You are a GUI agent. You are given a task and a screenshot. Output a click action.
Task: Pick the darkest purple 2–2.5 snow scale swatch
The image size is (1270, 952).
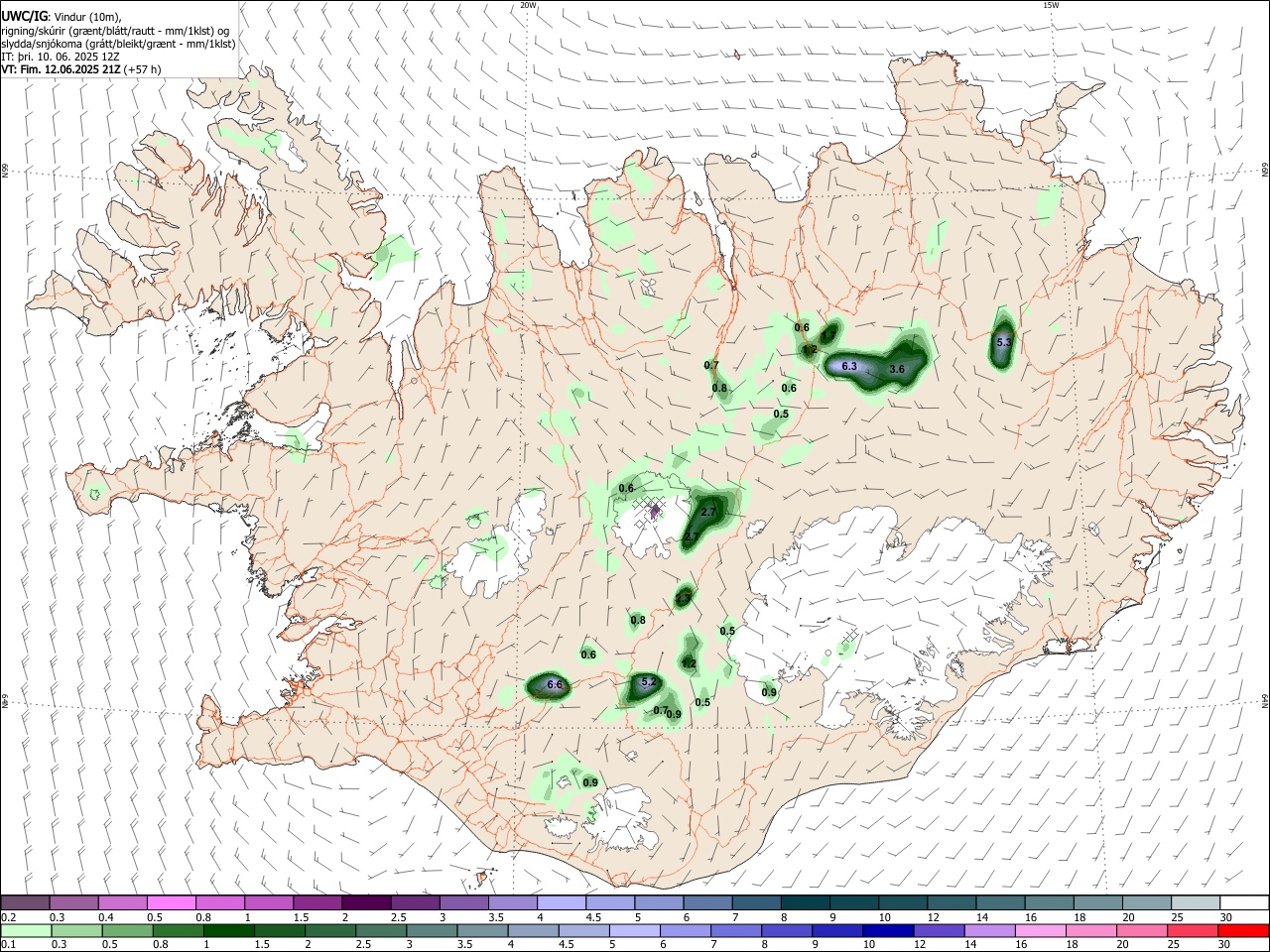click(x=366, y=902)
